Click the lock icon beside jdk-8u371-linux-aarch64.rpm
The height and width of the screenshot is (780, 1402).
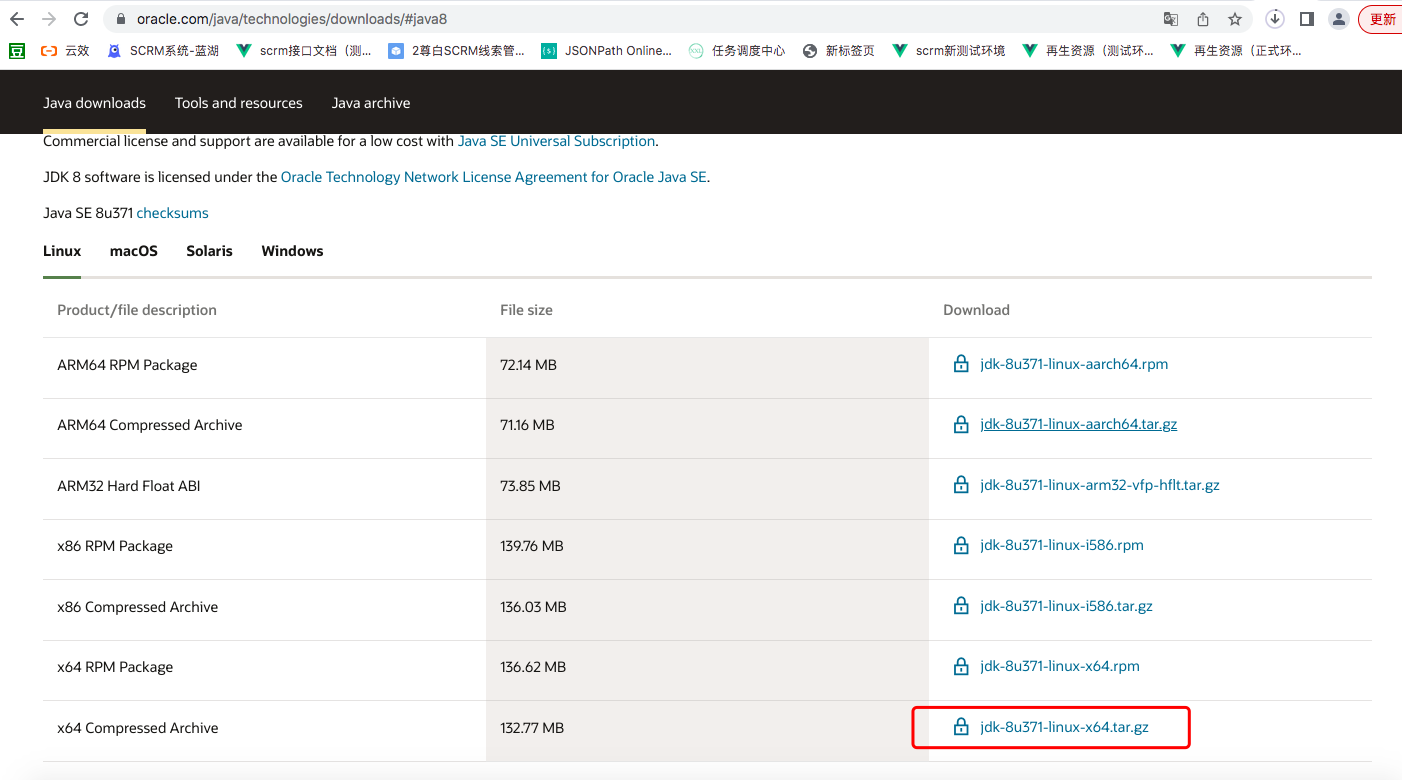(x=961, y=364)
